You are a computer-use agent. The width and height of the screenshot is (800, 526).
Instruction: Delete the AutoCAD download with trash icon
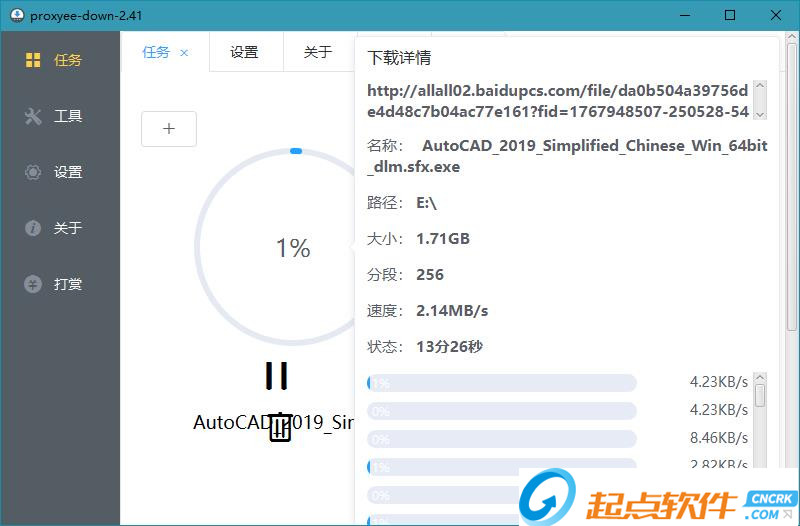[x=280, y=427]
